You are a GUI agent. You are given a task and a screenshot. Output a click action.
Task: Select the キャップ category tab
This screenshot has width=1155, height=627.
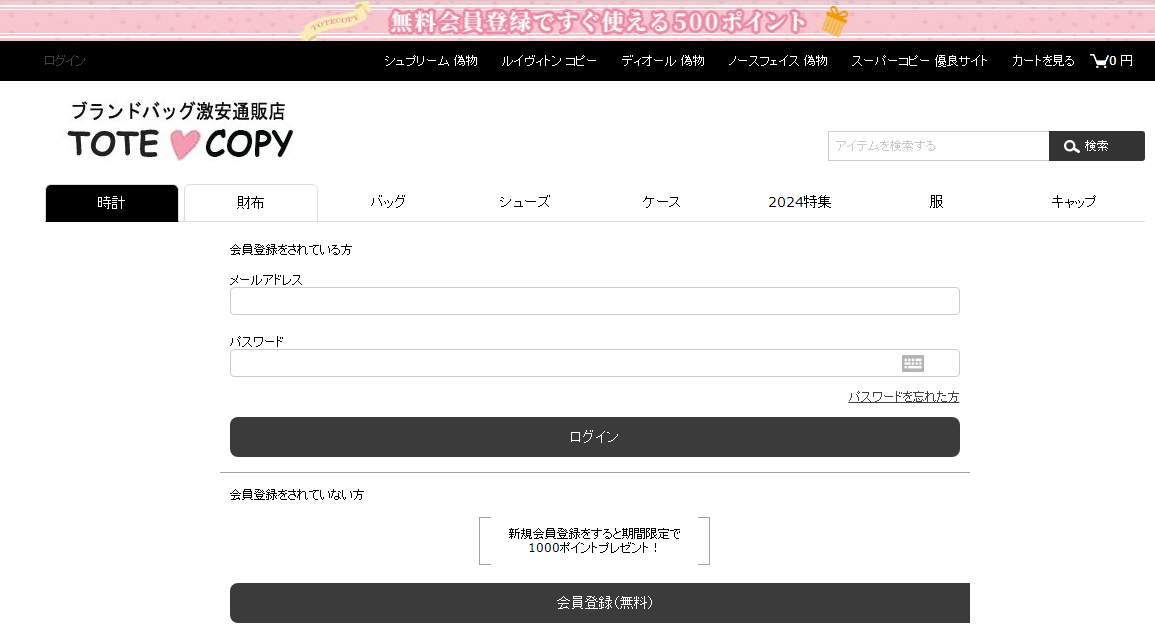click(x=1073, y=202)
